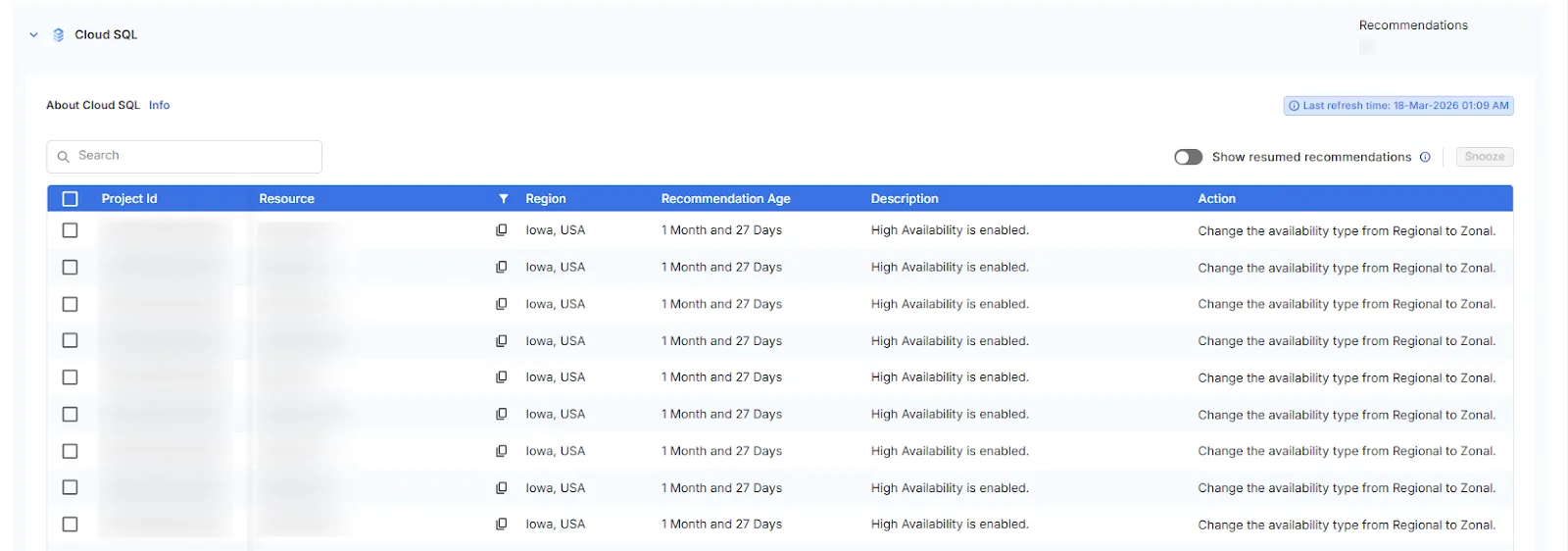Collapse the Cloud SQL section chevron

pos(33,34)
